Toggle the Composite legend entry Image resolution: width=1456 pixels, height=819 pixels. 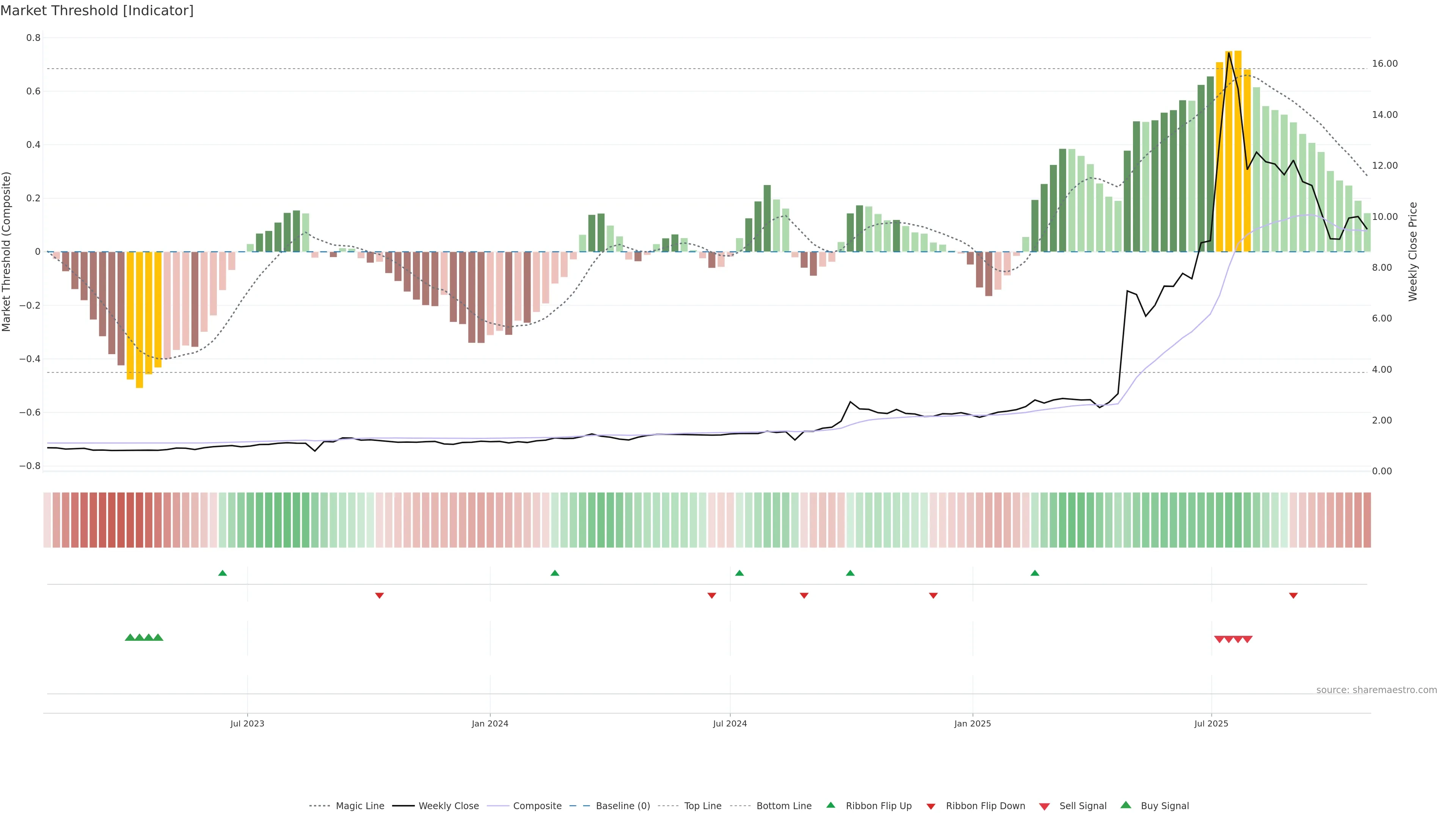tap(537, 805)
